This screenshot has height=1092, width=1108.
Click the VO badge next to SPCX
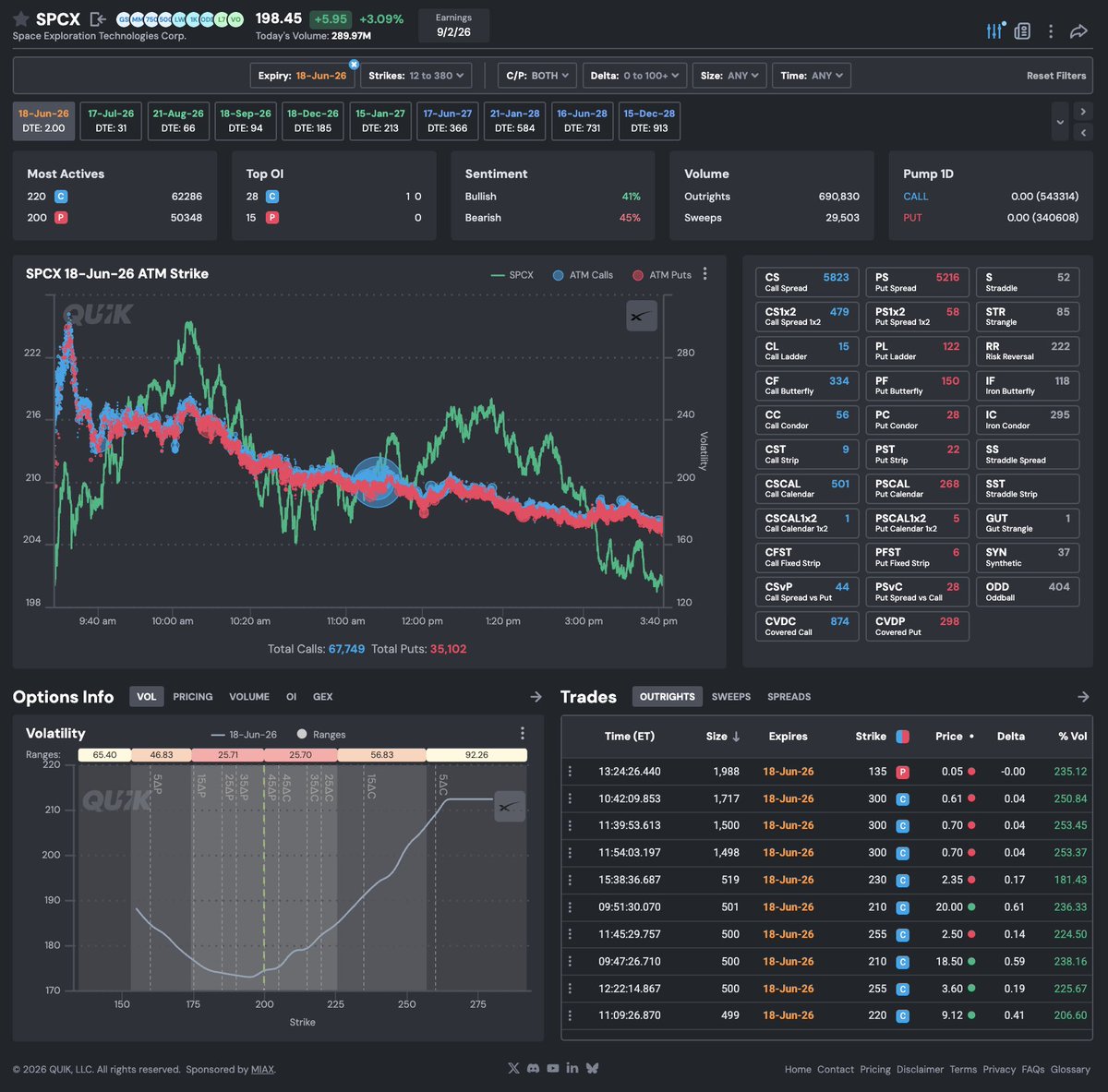pos(235,19)
